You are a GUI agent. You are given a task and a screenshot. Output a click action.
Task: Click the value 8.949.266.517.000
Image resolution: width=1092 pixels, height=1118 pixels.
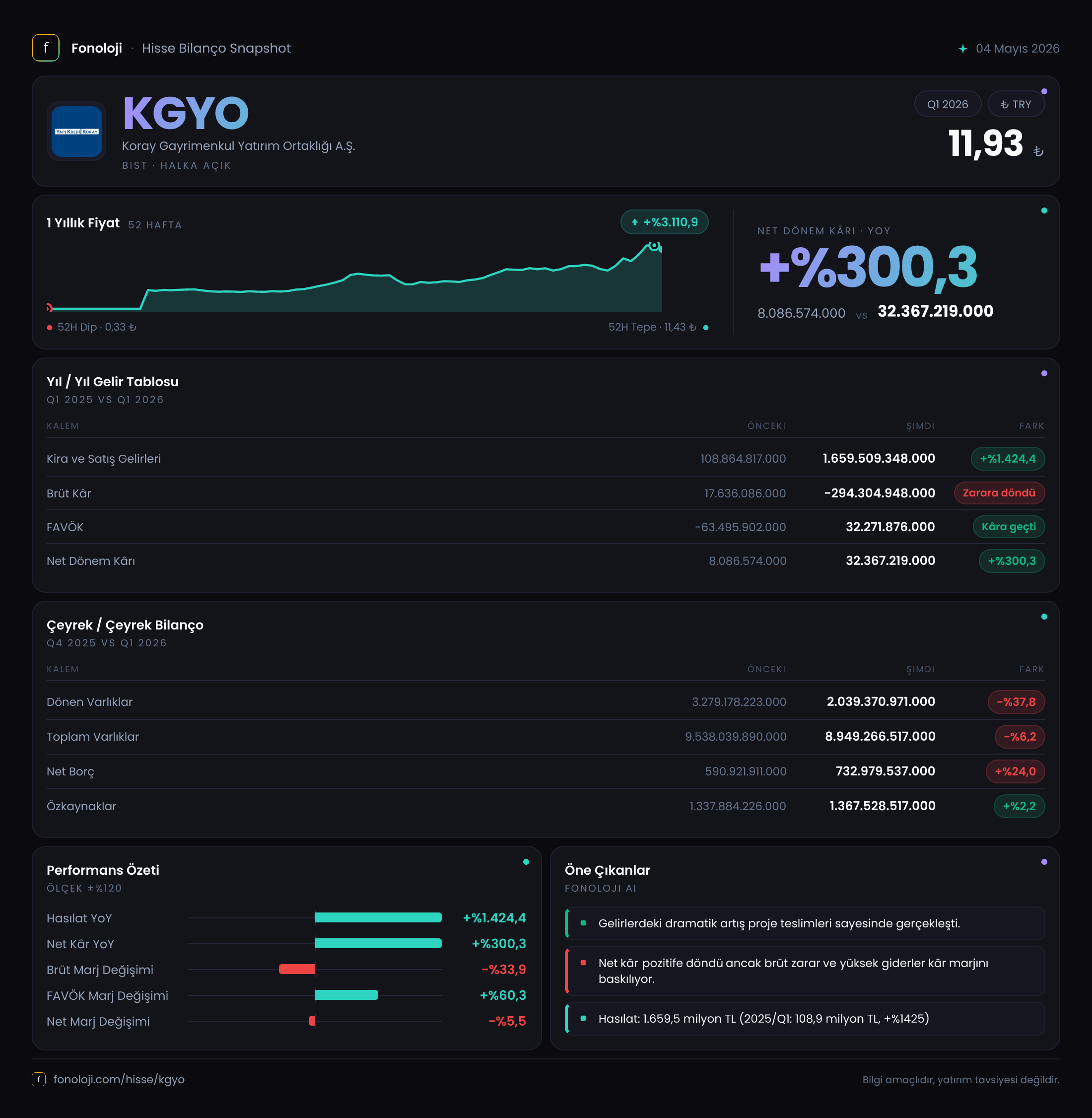tap(881, 737)
